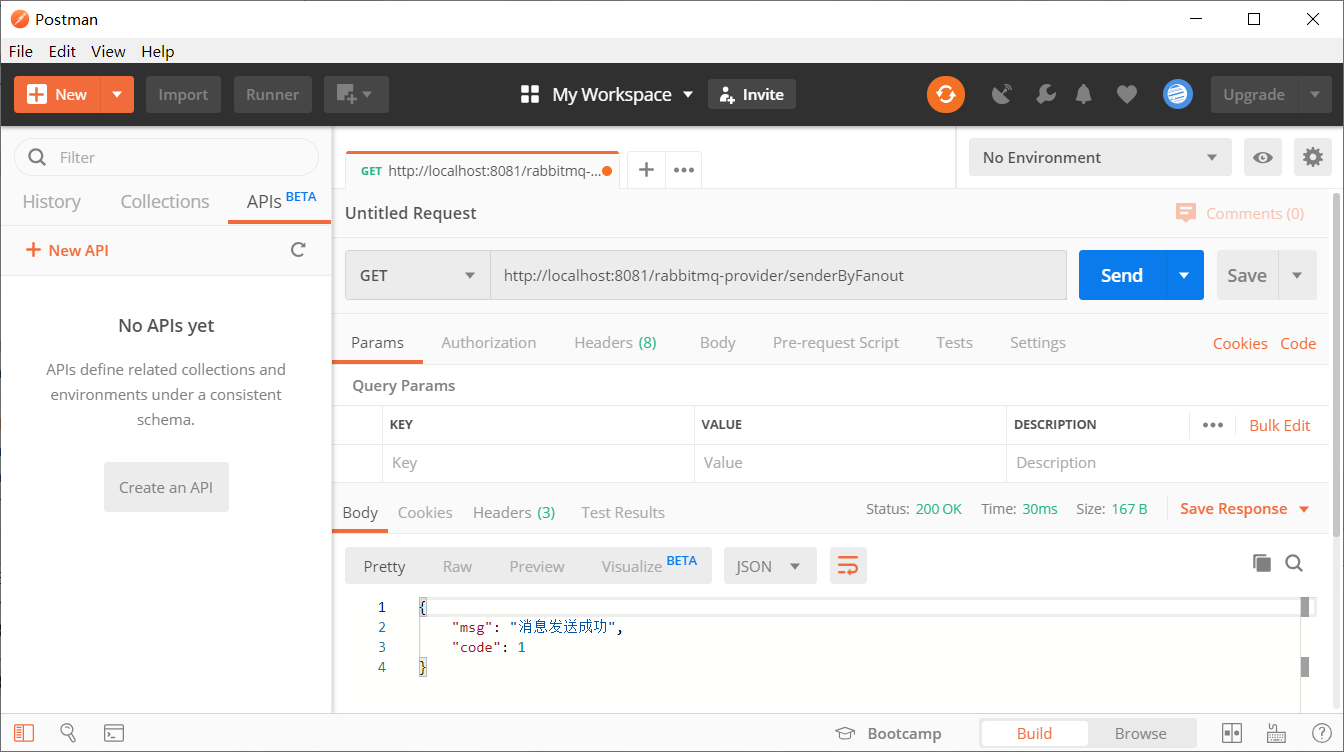Open the View menu
1344x752 pixels.
108,51
